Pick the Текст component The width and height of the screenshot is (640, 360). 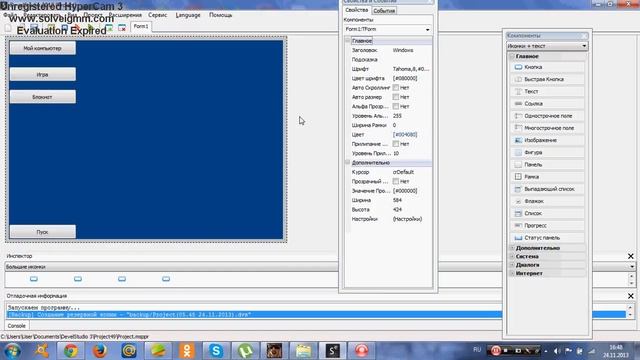pos(547,91)
